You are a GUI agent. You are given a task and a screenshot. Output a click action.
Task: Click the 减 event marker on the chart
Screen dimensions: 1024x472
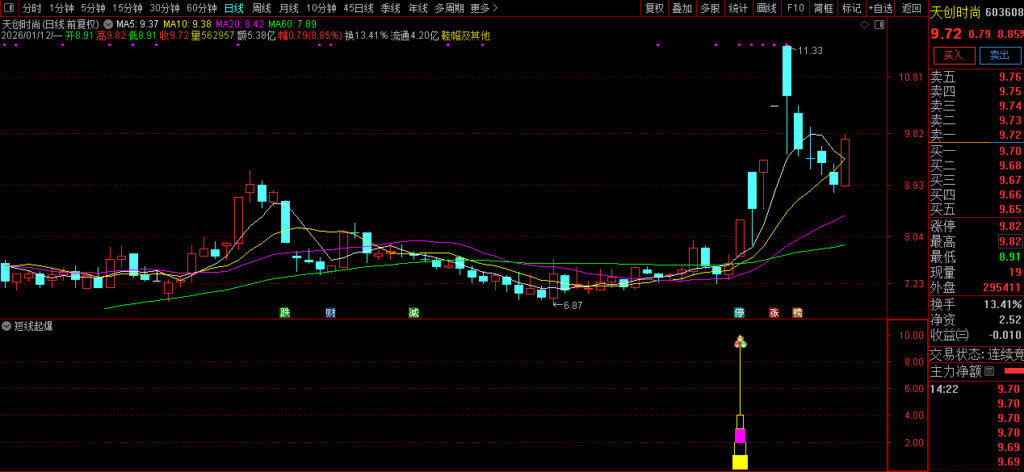click(413, 312)
